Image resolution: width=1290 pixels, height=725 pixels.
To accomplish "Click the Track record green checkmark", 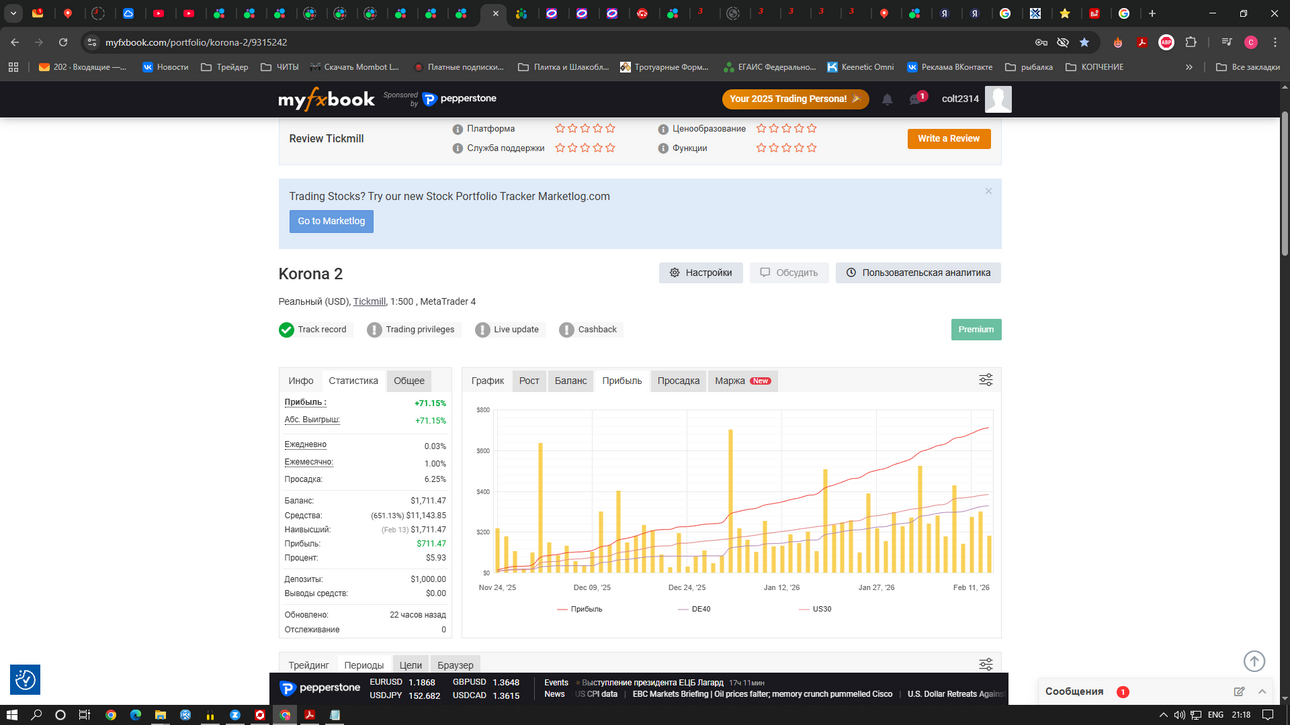I will click(x=286, y=330).
